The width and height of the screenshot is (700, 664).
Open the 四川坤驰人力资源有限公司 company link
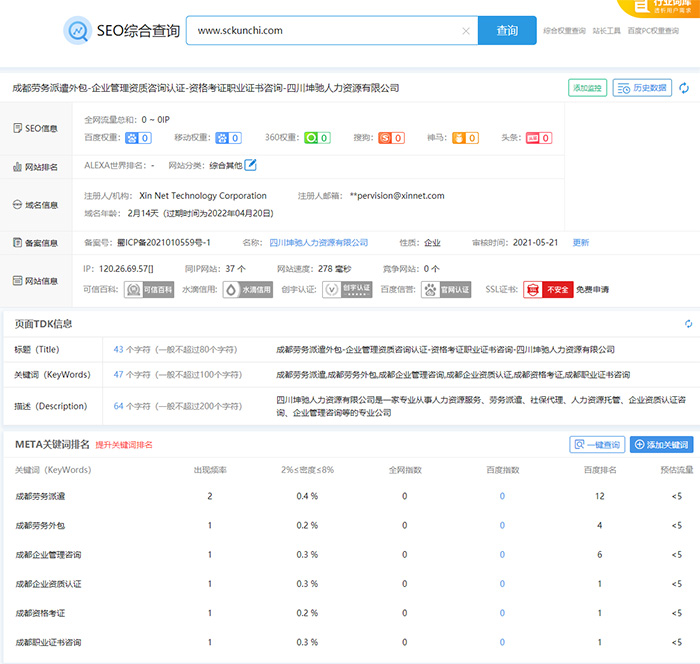coord(319,242)
